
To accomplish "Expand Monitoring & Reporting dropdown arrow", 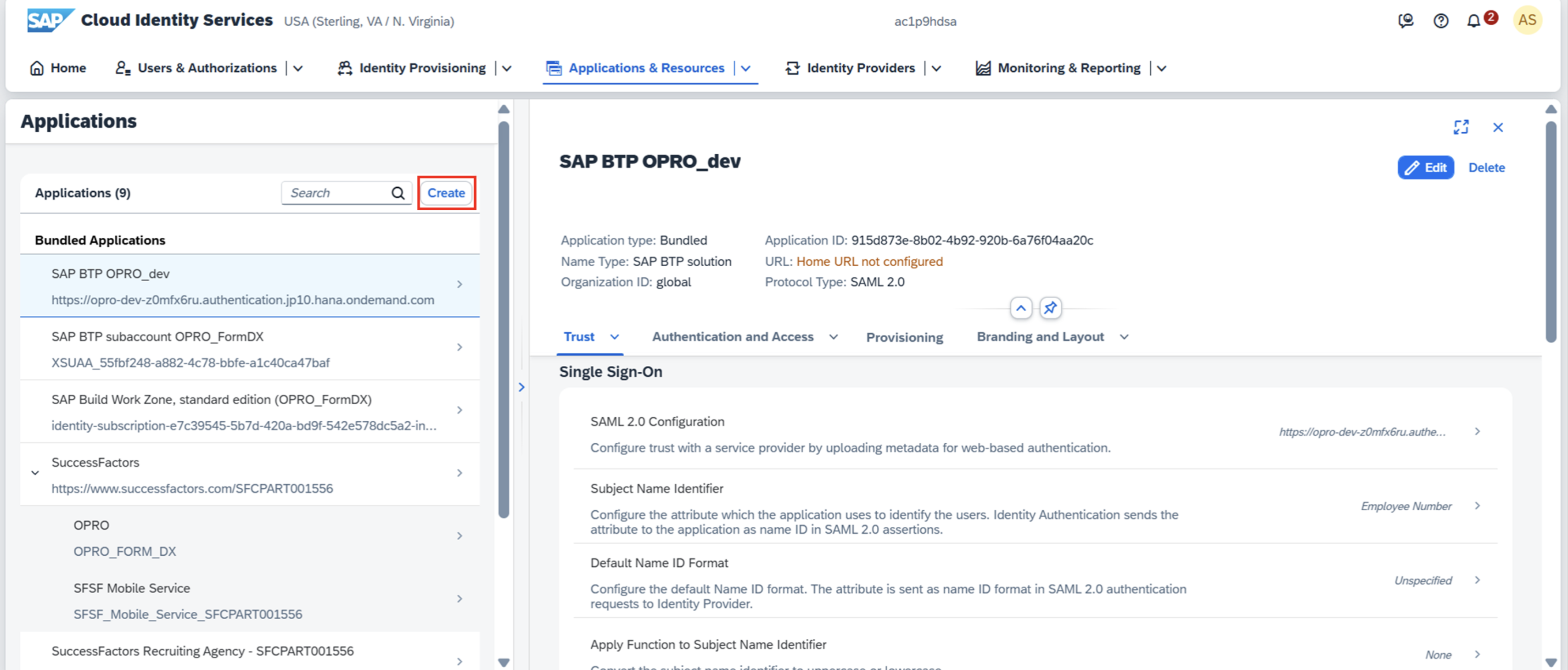I will pos(1161,68).
